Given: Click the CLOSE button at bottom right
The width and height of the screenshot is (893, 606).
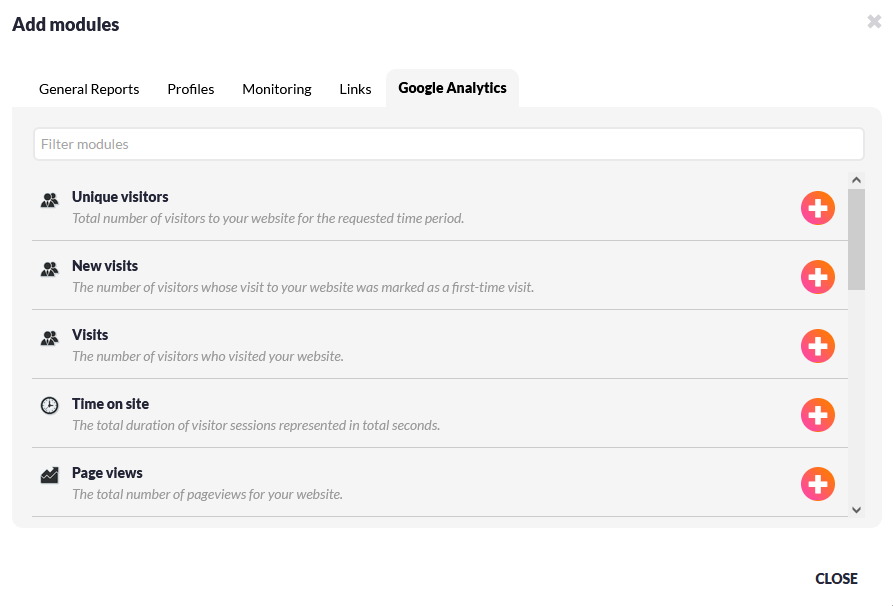Looking at the screenshot, I should coord(836,578).
